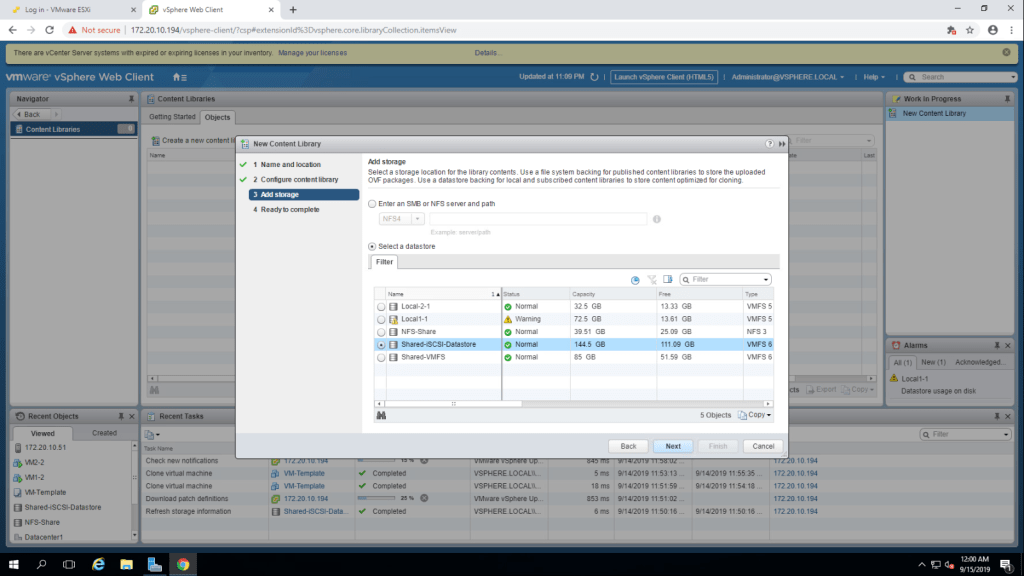Click the binoculars find icon below the datastore list
This screenshot has width=1024, height=576.
point(381,415)
